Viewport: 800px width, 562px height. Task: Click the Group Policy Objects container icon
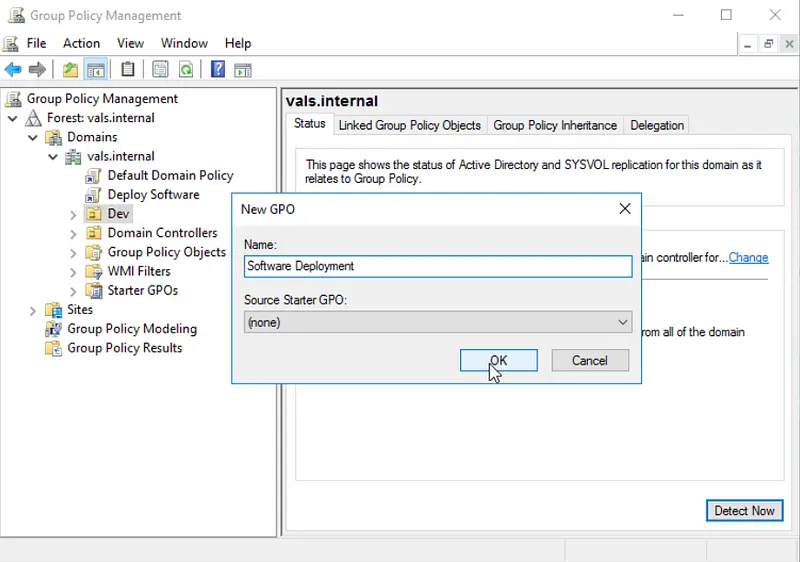point(93,252)
